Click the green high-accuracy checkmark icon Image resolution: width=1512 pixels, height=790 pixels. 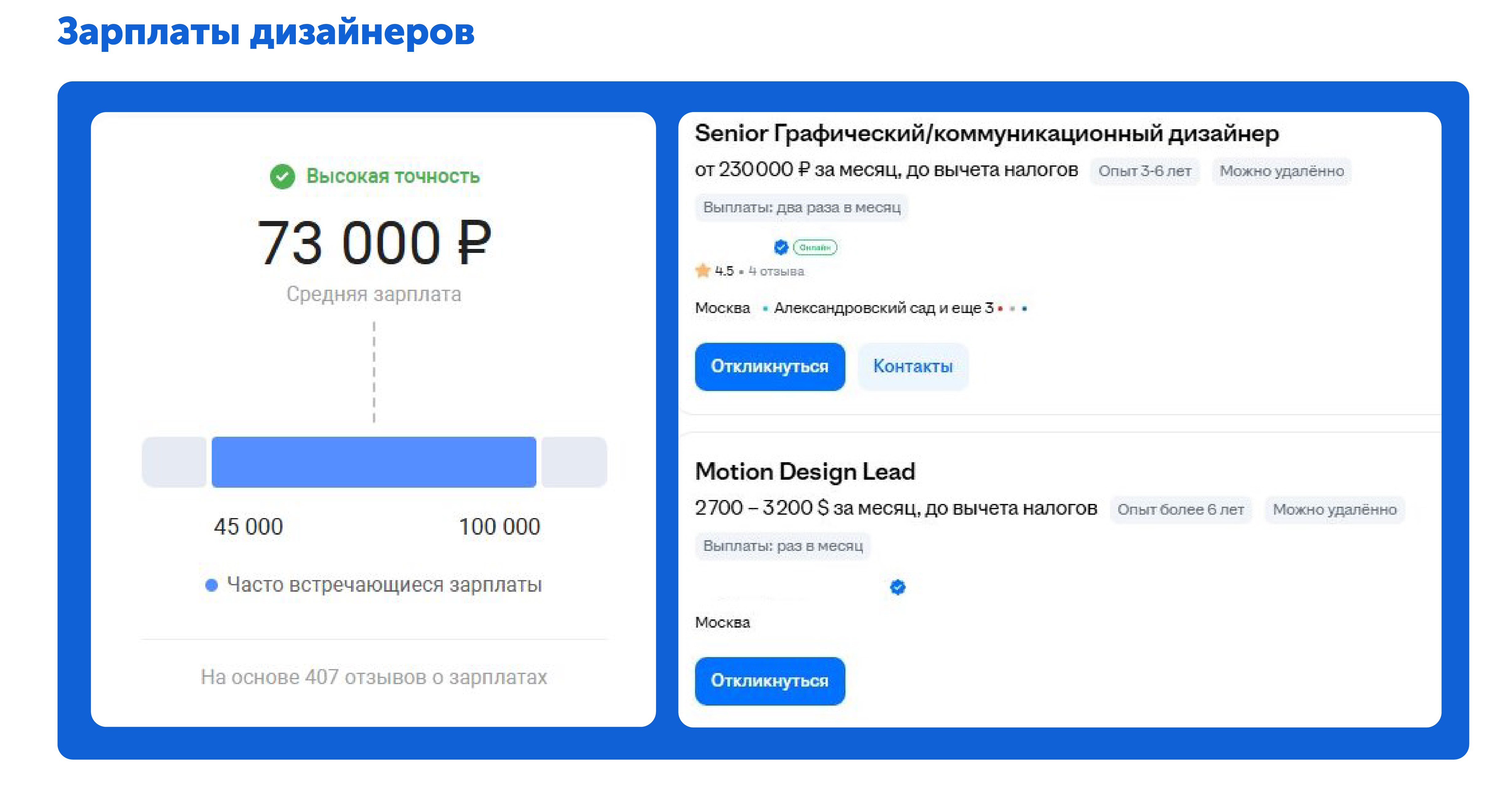282,176
